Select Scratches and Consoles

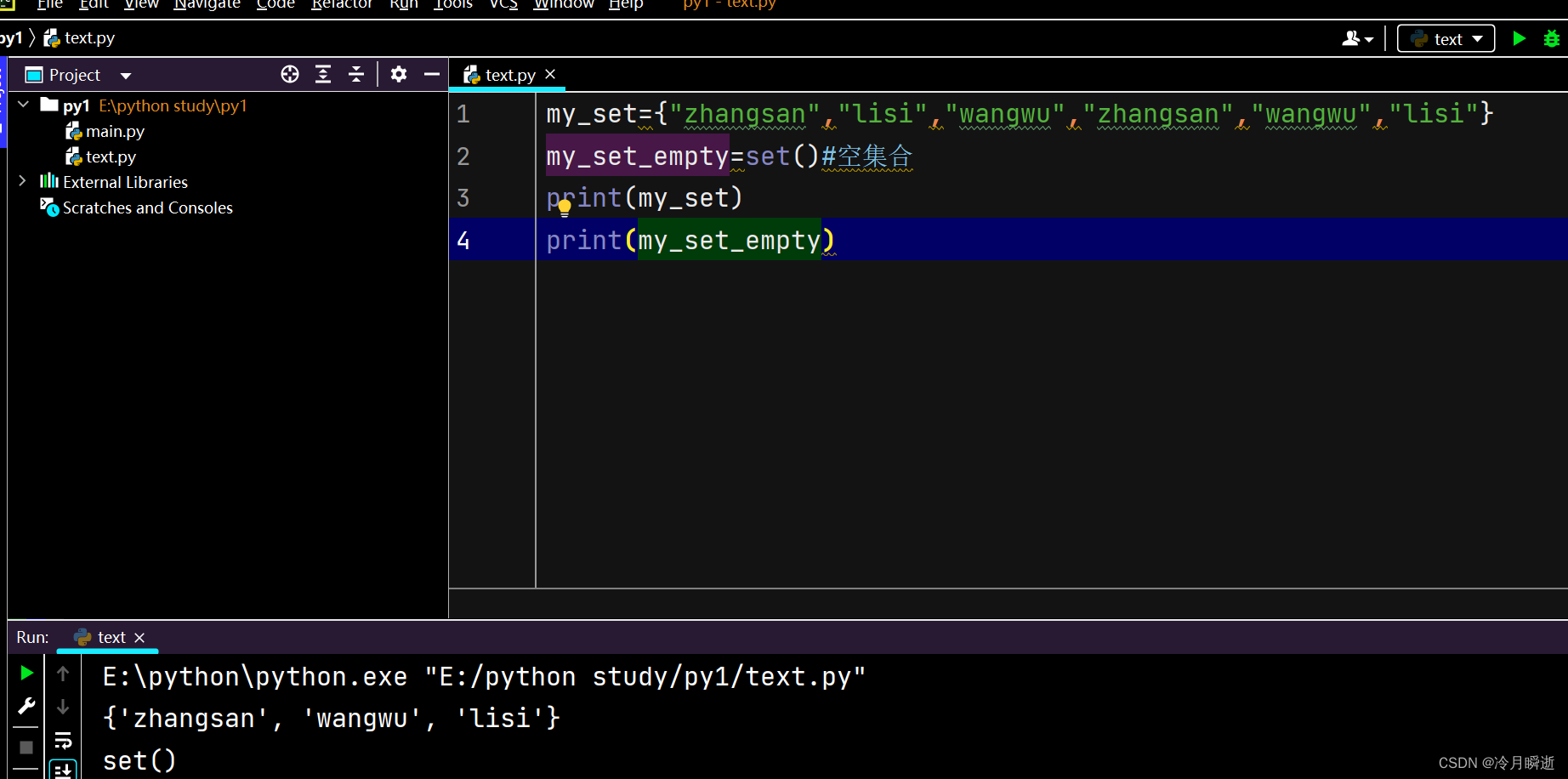pyautogui.click(x=146, y=207)
